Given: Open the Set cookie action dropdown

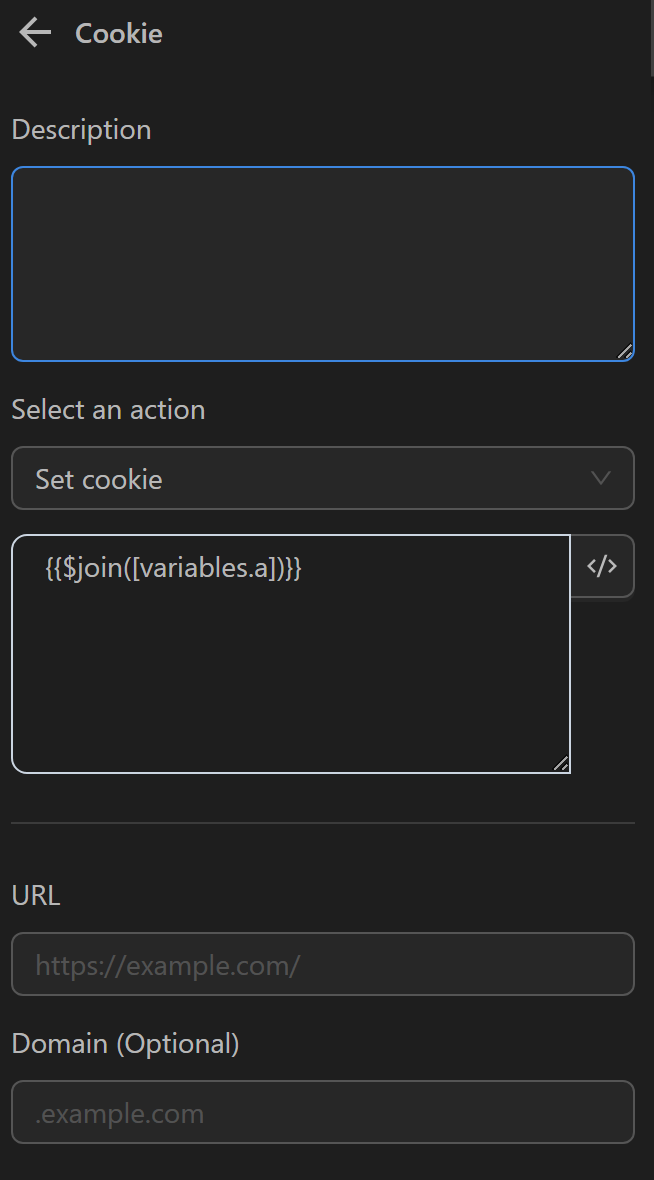Looking at the screenshot, I should [x=323, y=478].
